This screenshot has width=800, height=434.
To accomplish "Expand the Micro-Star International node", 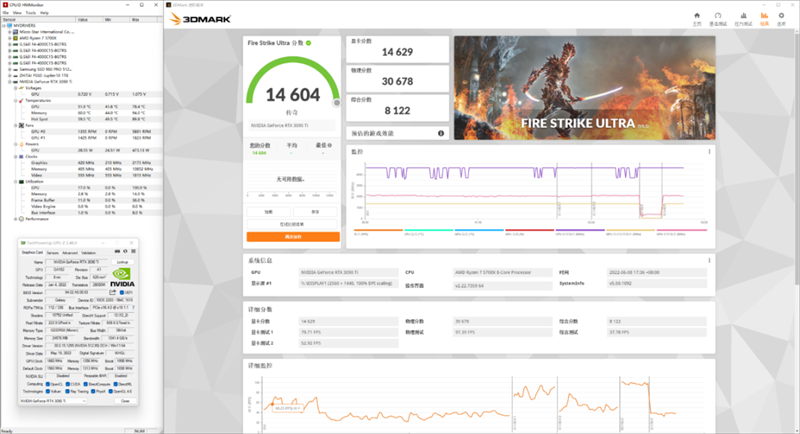I will [x=9, y=32].
